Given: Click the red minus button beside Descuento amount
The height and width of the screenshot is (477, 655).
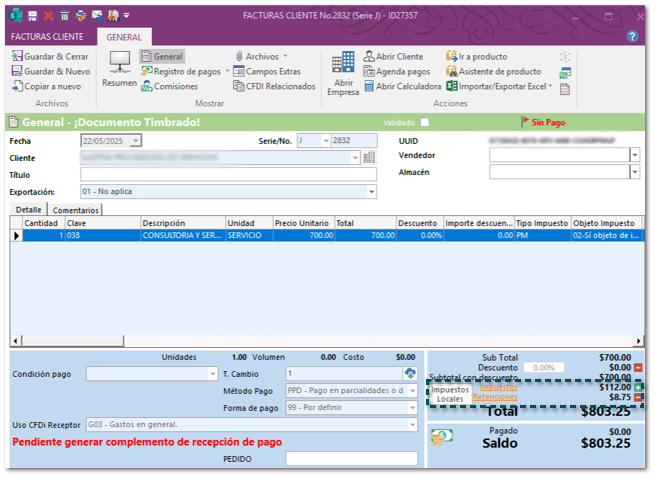Looking at the screenshot, I should (638, 367).
